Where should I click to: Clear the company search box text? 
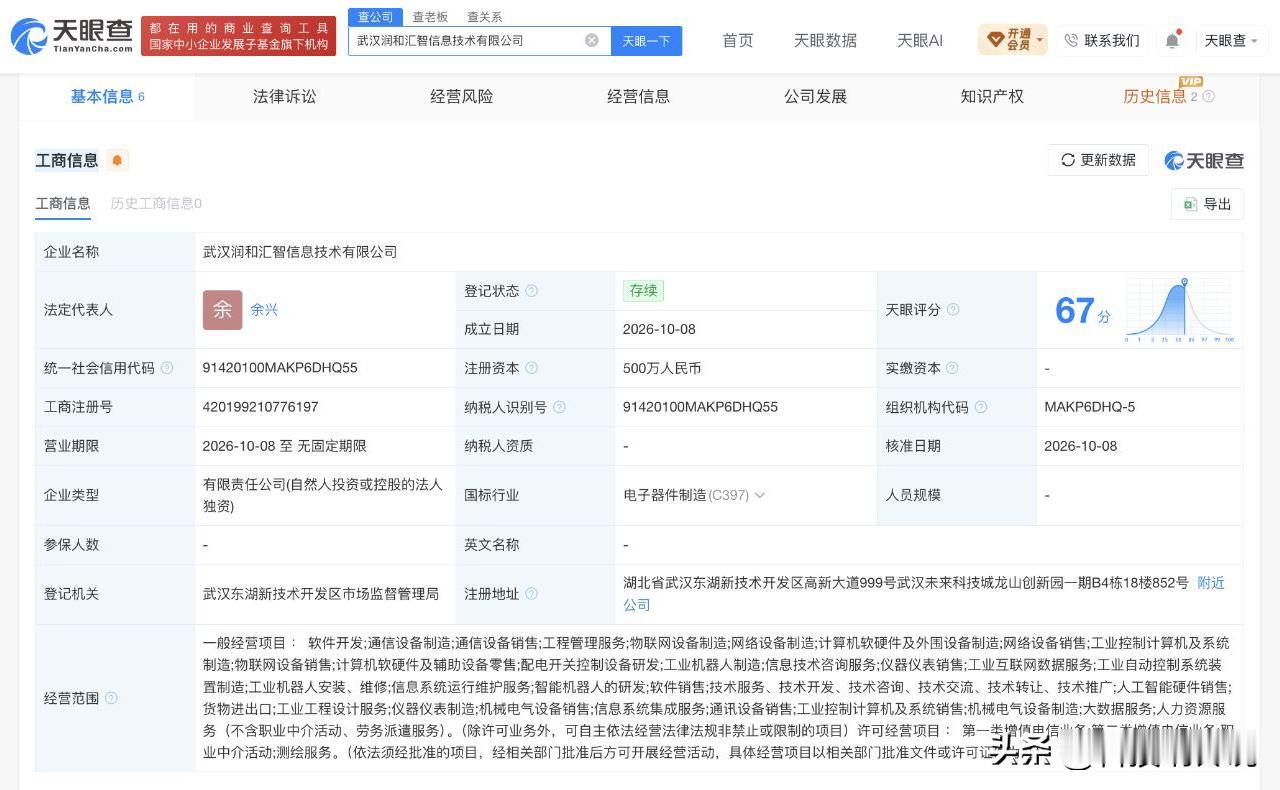[x=592, y=40]
